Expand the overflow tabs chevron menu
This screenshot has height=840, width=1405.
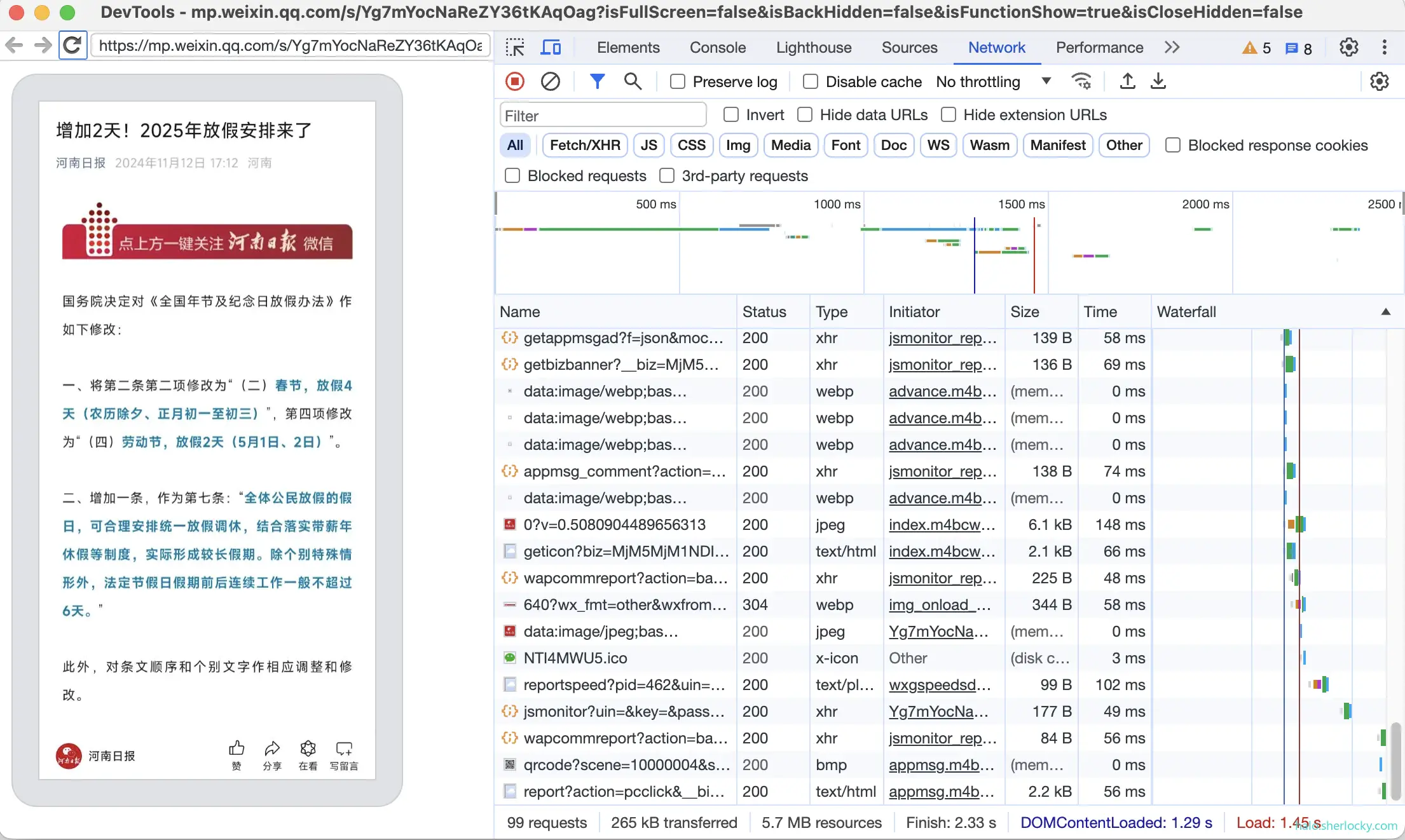[x=1172, y=47]
